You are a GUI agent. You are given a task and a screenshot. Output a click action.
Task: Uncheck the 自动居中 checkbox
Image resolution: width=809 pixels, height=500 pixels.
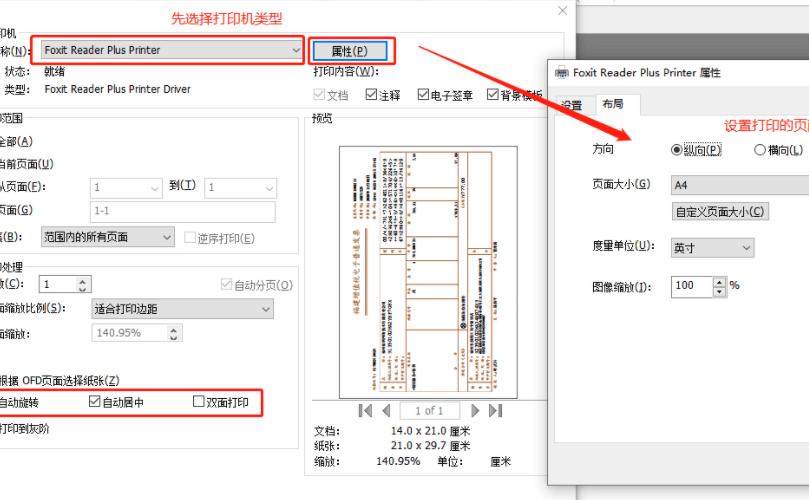pyautogui.click(x=94, y=401)
